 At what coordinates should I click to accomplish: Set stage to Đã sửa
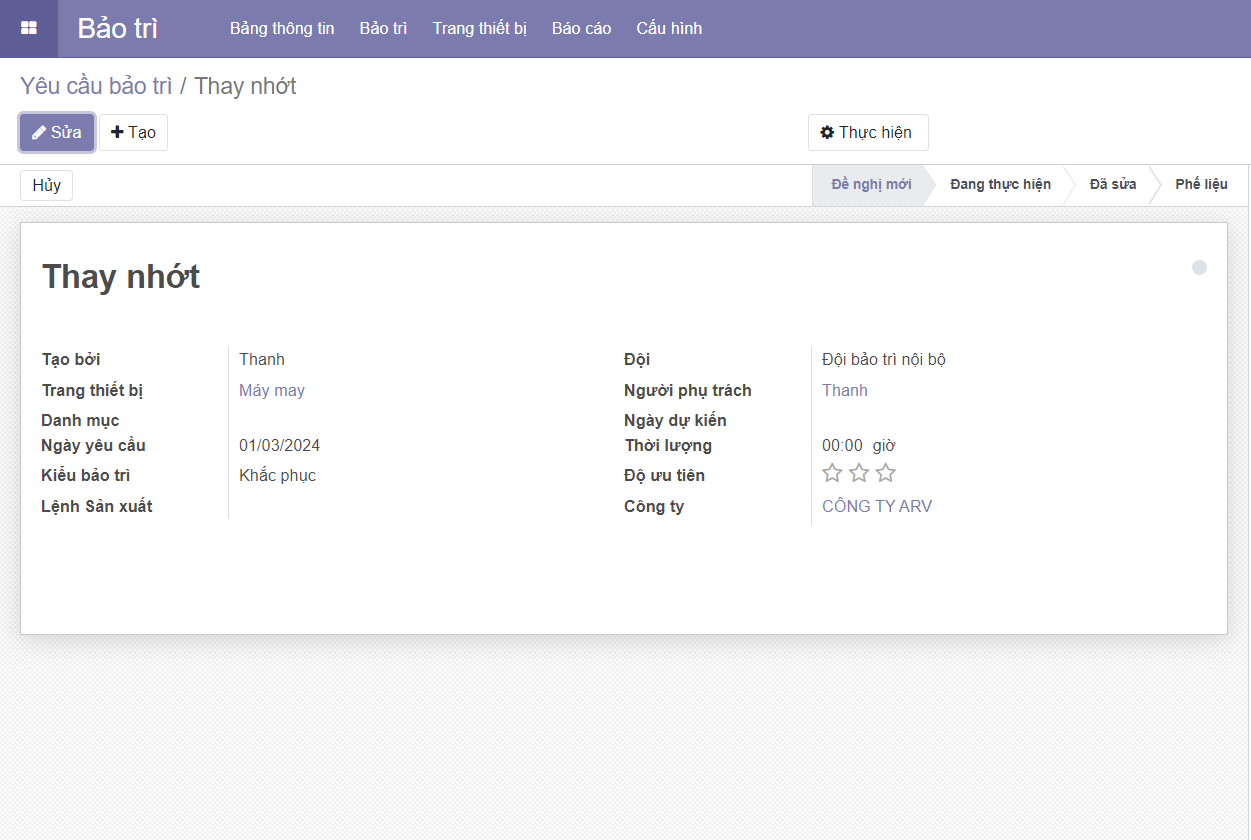1112,185
